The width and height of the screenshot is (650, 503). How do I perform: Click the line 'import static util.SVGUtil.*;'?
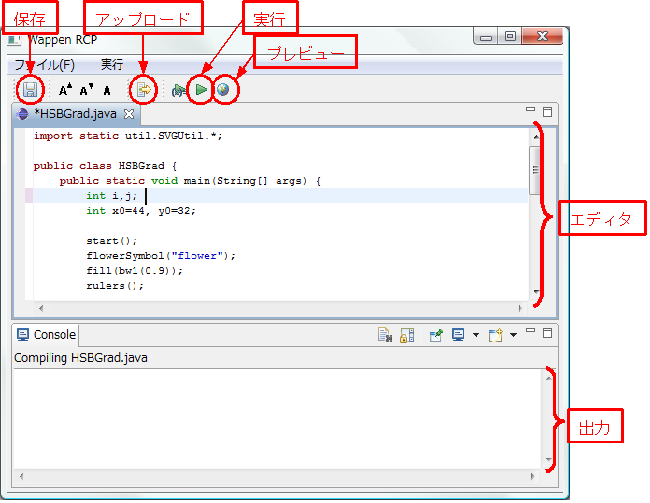point(128,136)
